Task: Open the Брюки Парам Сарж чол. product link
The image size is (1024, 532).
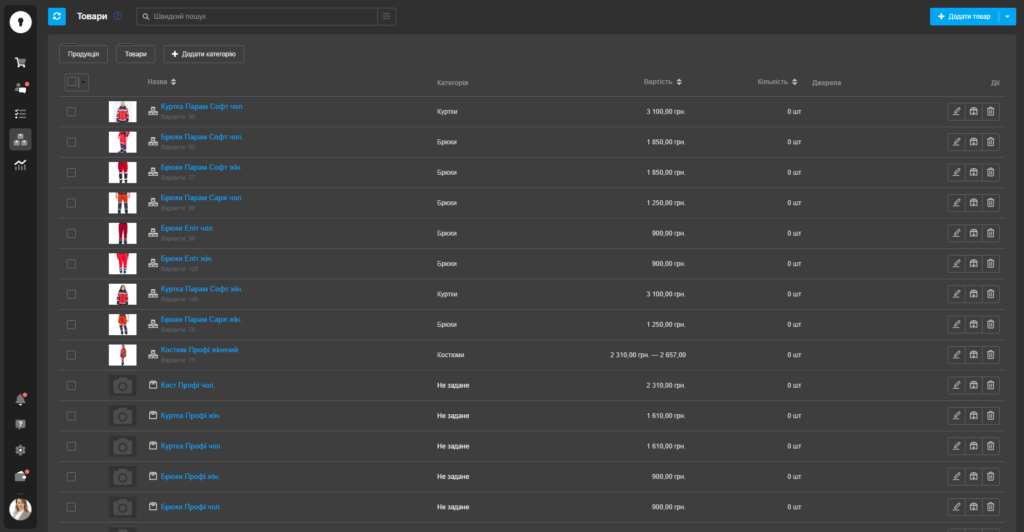Action: coord(201,198)
